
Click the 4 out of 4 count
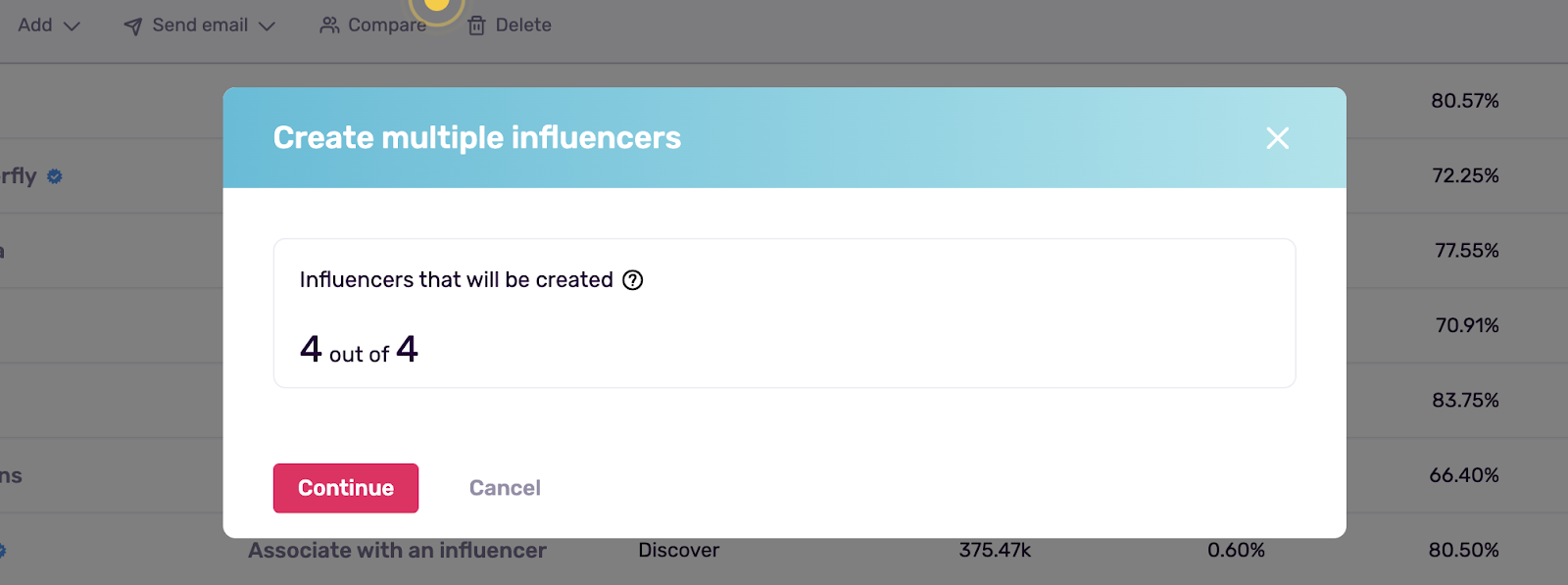click(x=359, y=350)
